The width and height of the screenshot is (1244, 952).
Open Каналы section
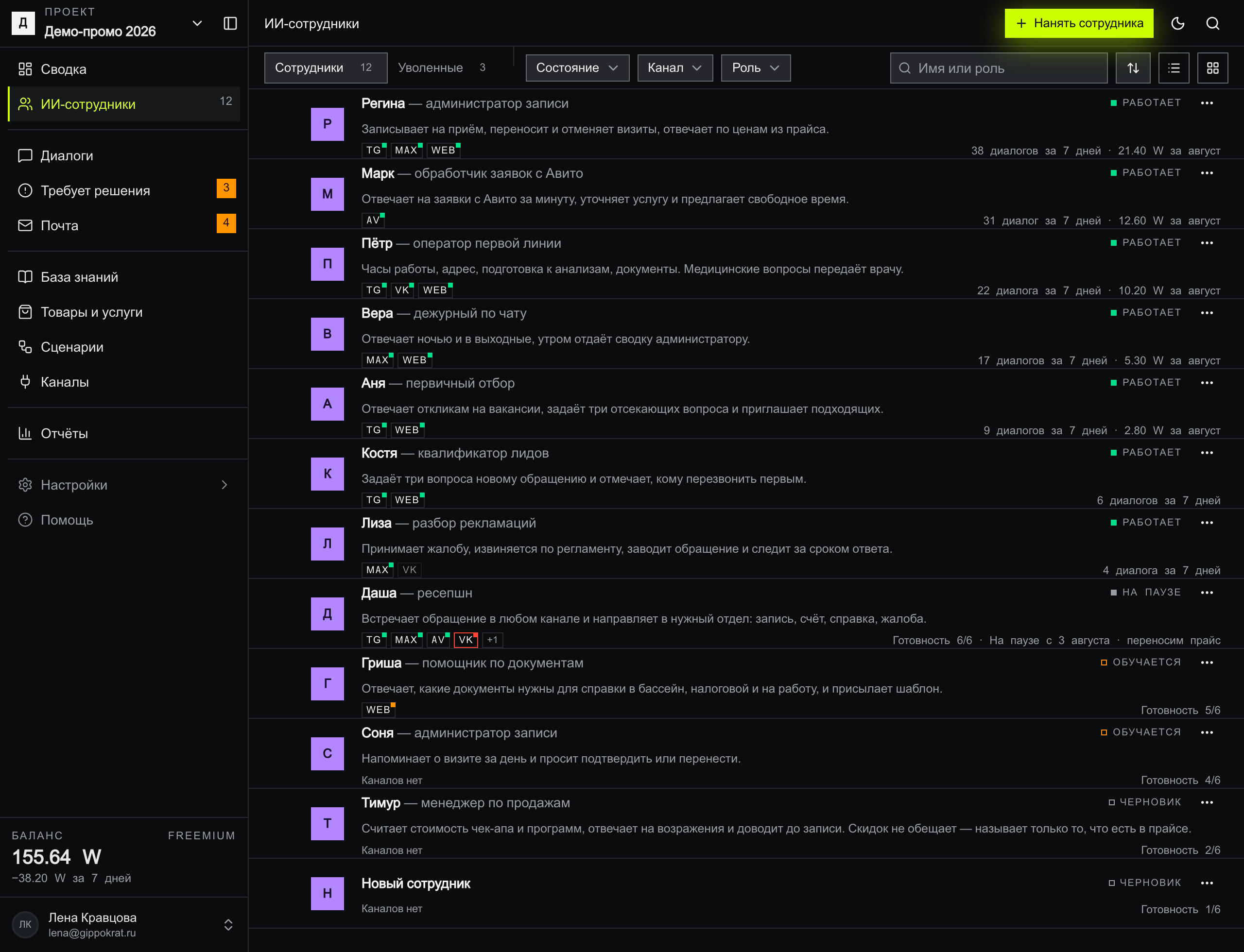[x=124, y=382]
